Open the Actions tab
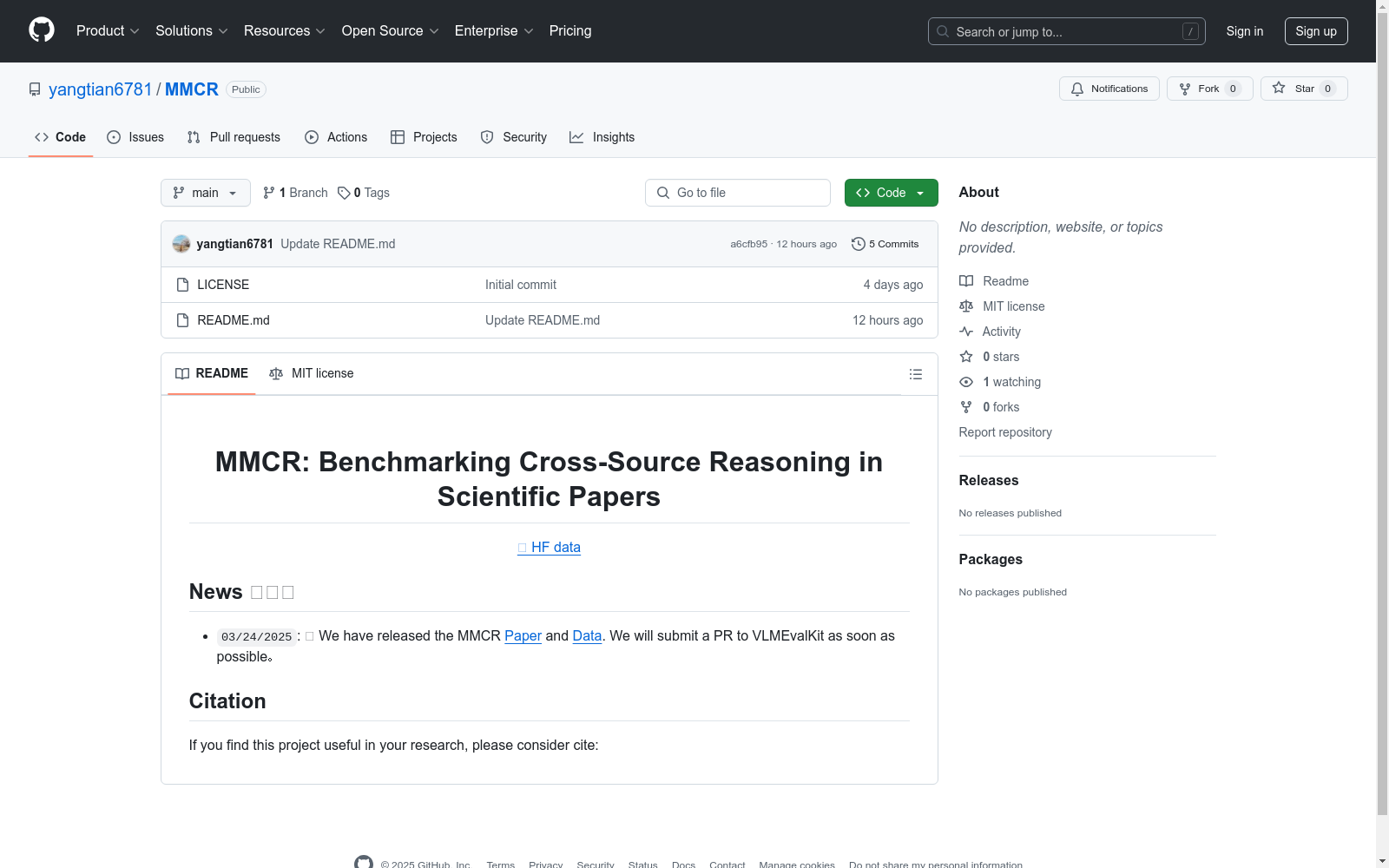 336,137
